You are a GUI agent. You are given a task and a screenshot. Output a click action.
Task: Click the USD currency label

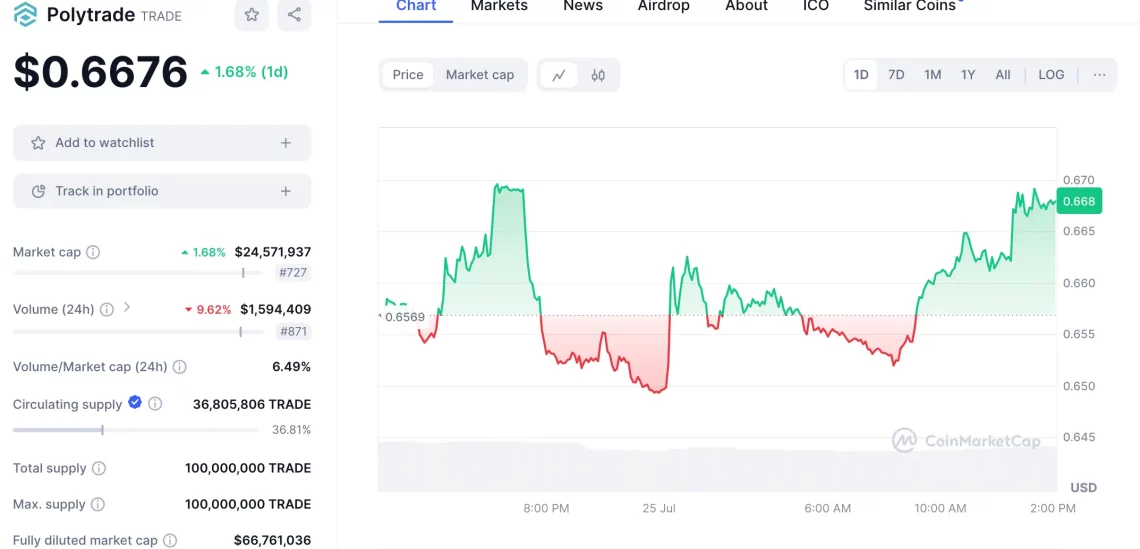pos(1083,487)
